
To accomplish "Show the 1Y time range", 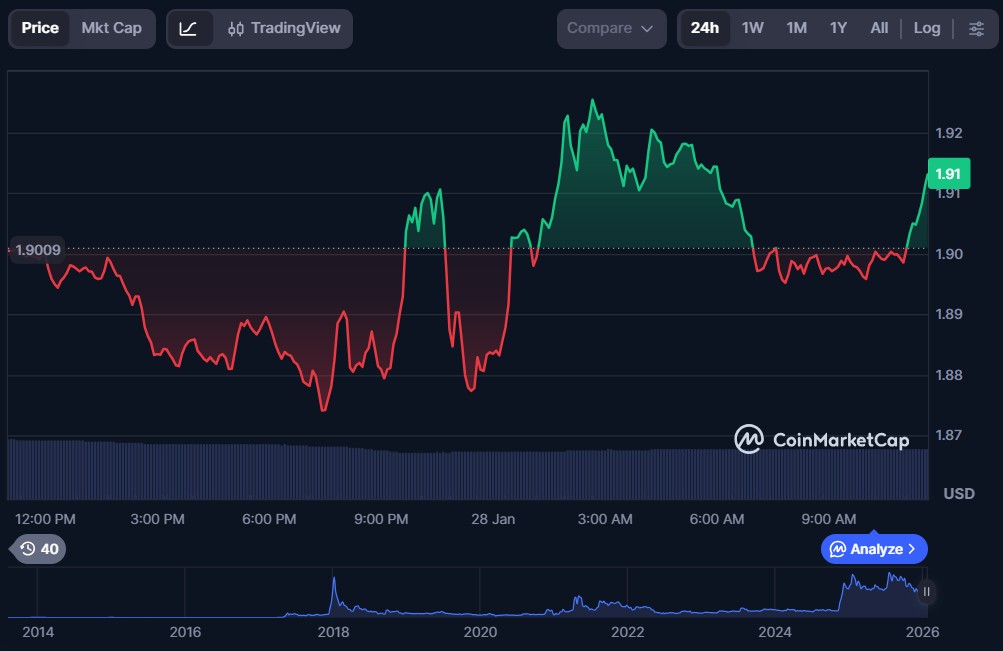I will click(x=838, y=28).
